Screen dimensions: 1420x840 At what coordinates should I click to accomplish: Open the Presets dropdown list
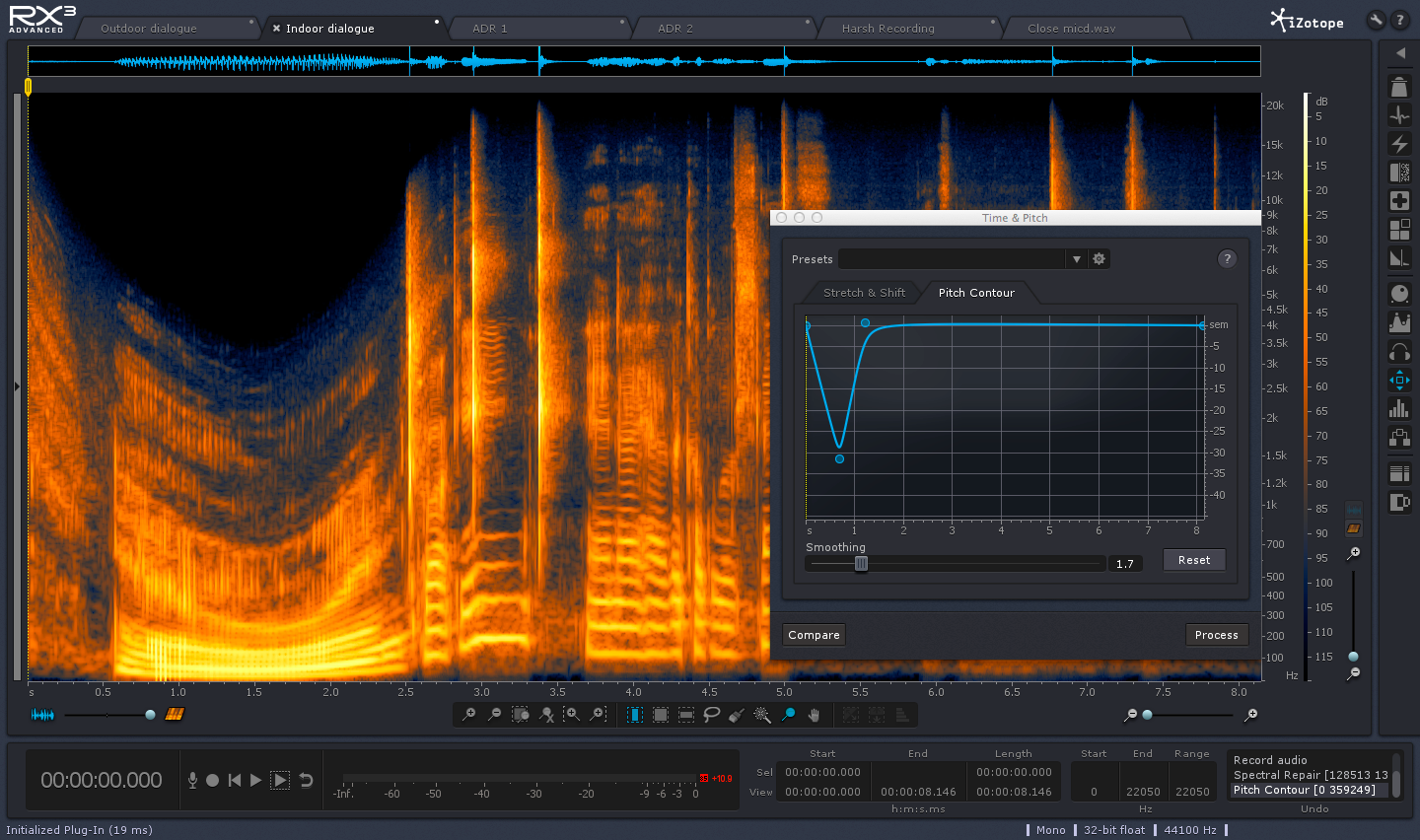[x=1076, y=259]
